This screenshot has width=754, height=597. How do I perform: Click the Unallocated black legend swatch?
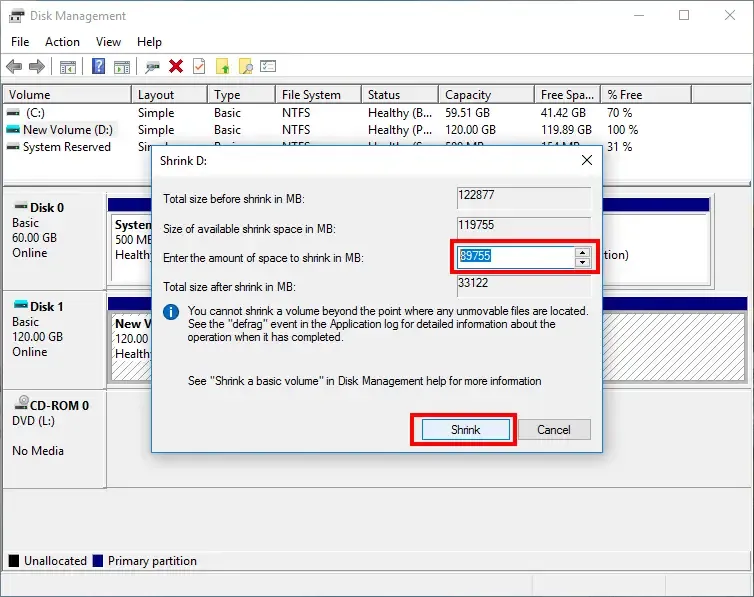[14, 560]
